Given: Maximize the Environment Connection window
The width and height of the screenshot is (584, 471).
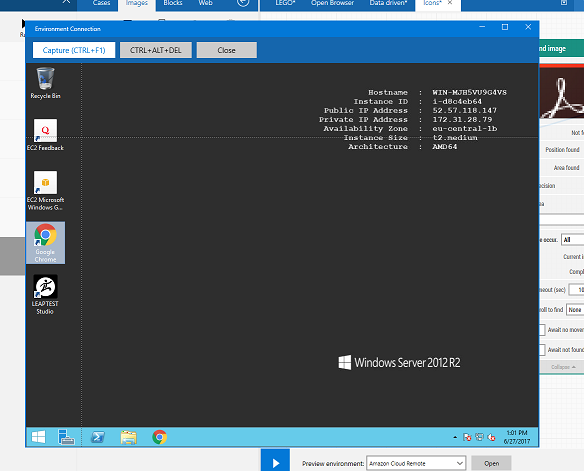Looking at the screenshot, I should click(505, 27).
